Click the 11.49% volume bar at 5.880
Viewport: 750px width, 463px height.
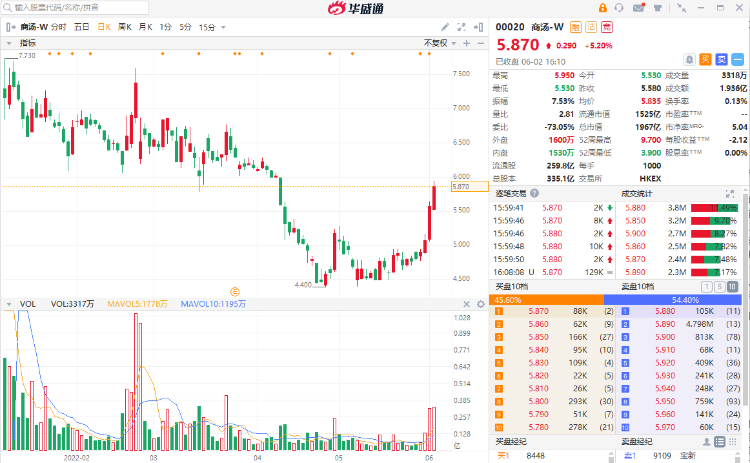(714, 208)
